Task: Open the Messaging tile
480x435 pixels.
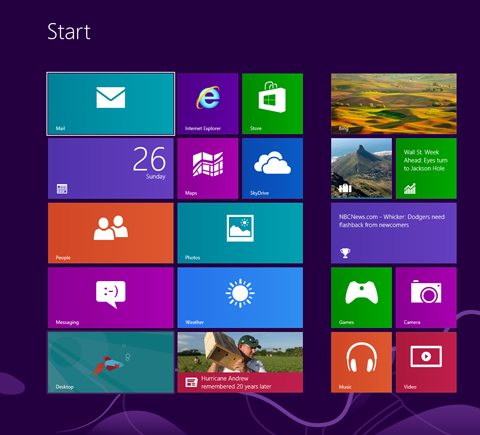Action: tap(111, 298)
